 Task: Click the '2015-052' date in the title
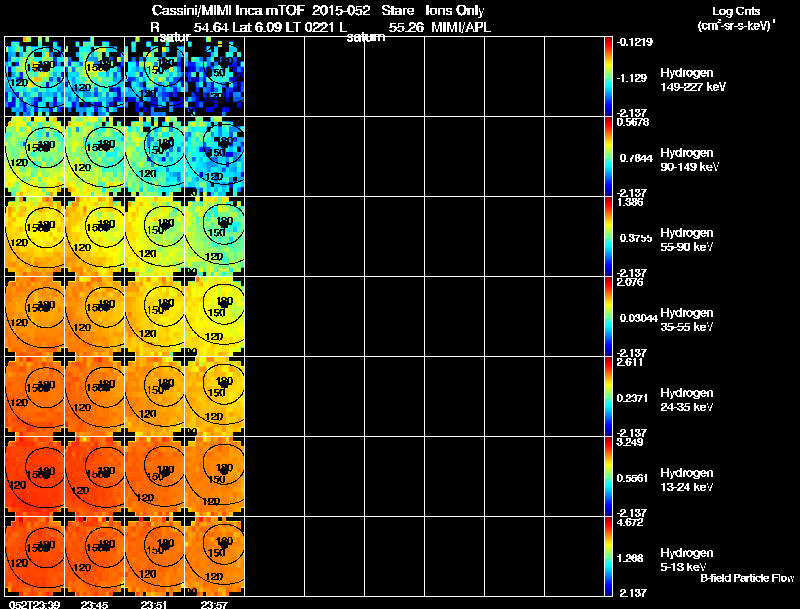340,10
